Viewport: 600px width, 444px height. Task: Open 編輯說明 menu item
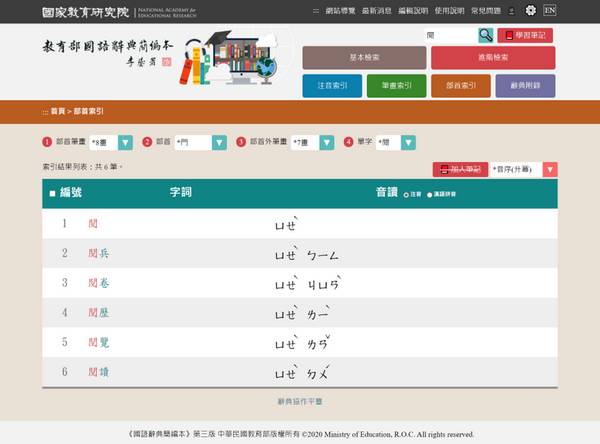pyautogui.click(x=413, y=11)
